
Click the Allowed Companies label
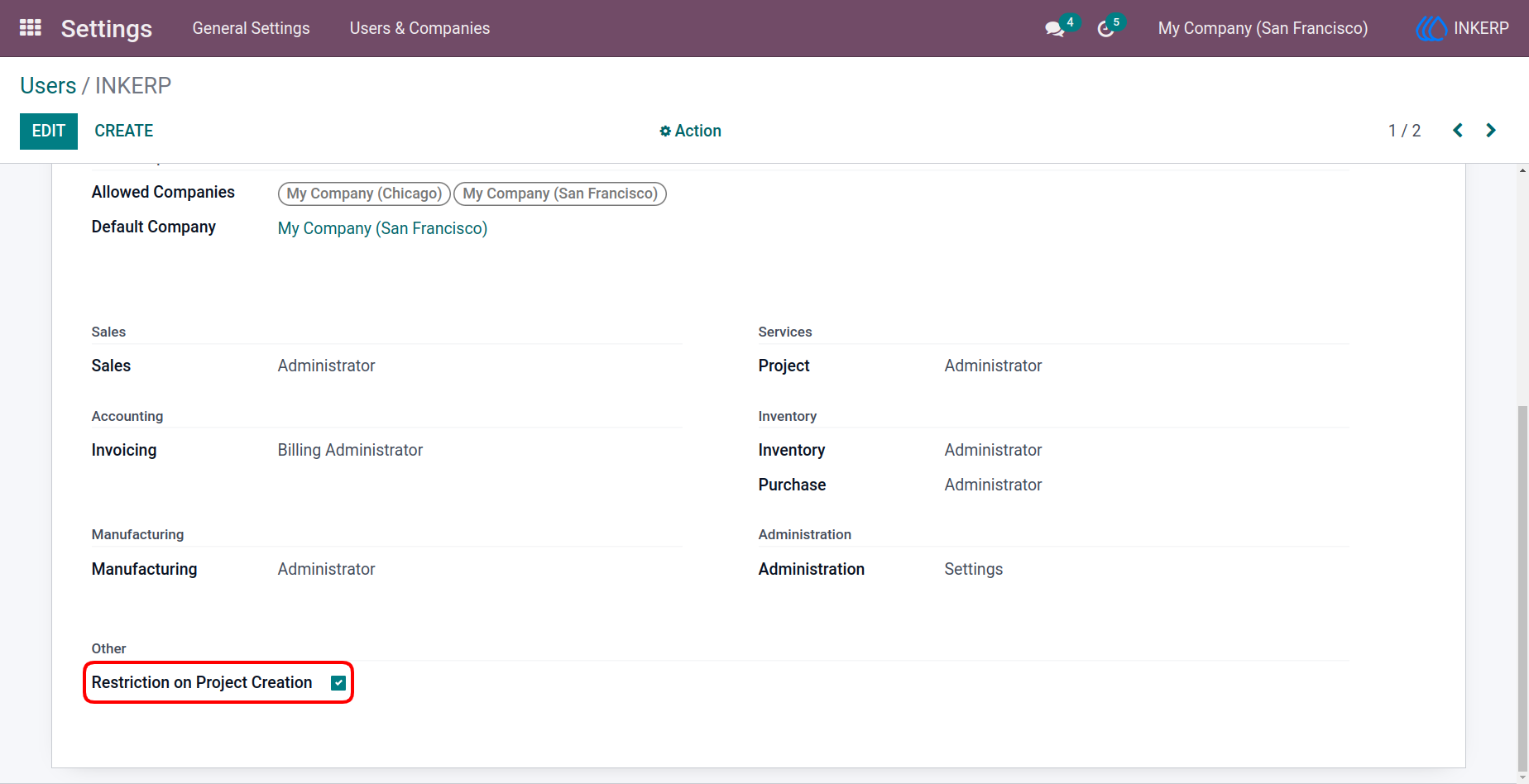tap(163, 192)
